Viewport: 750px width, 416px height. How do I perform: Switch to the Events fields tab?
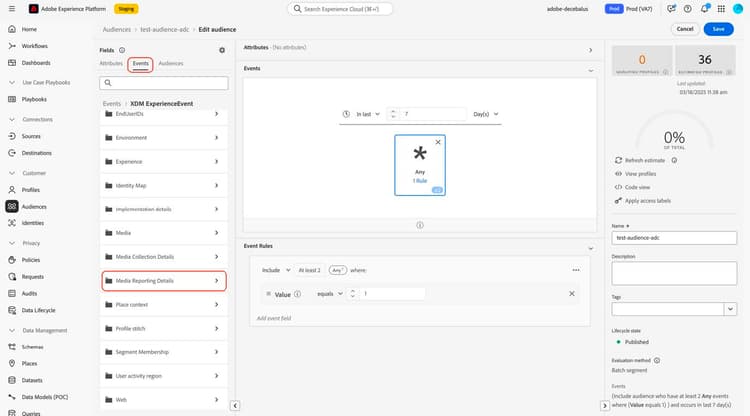click(141, 64)
